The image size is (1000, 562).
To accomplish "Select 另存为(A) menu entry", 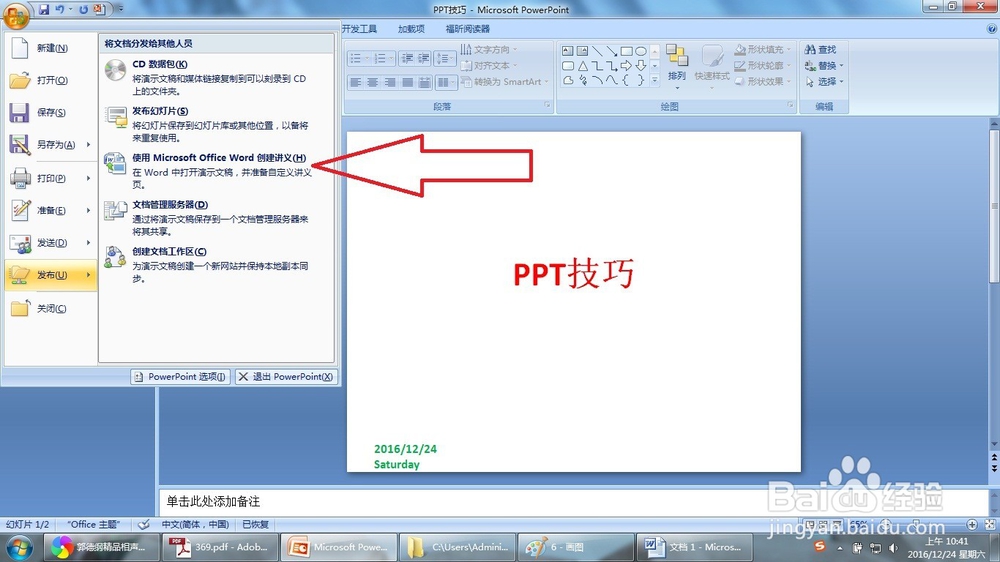I will (51, 145).
